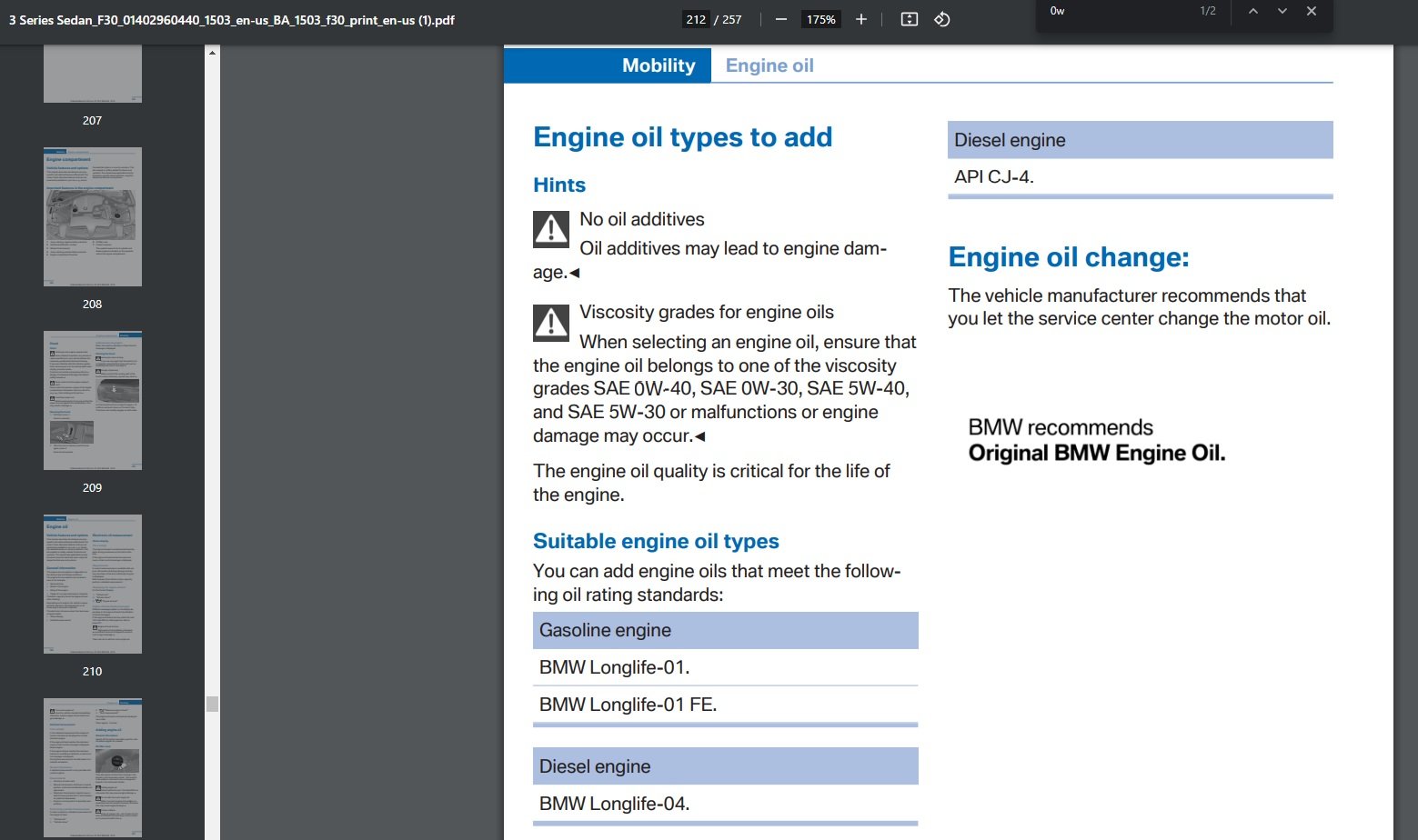The width and height of the screenshot is (1418, 840).
Task: Go to previous search result arrow
Action: coord(1253,11)
